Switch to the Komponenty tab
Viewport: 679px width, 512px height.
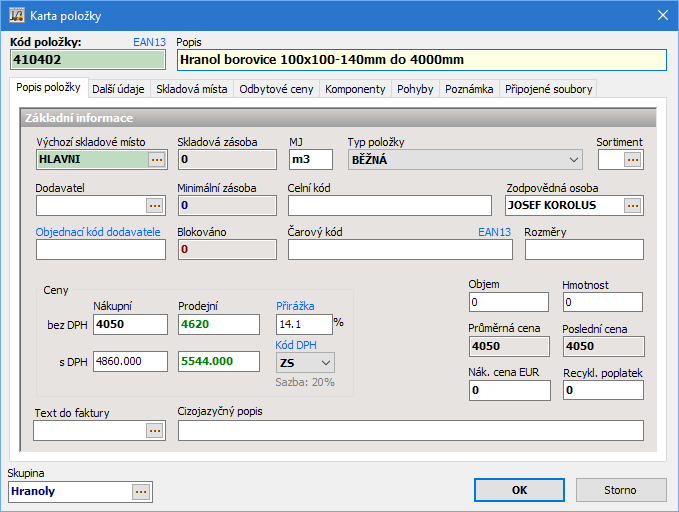coord(355,89)
